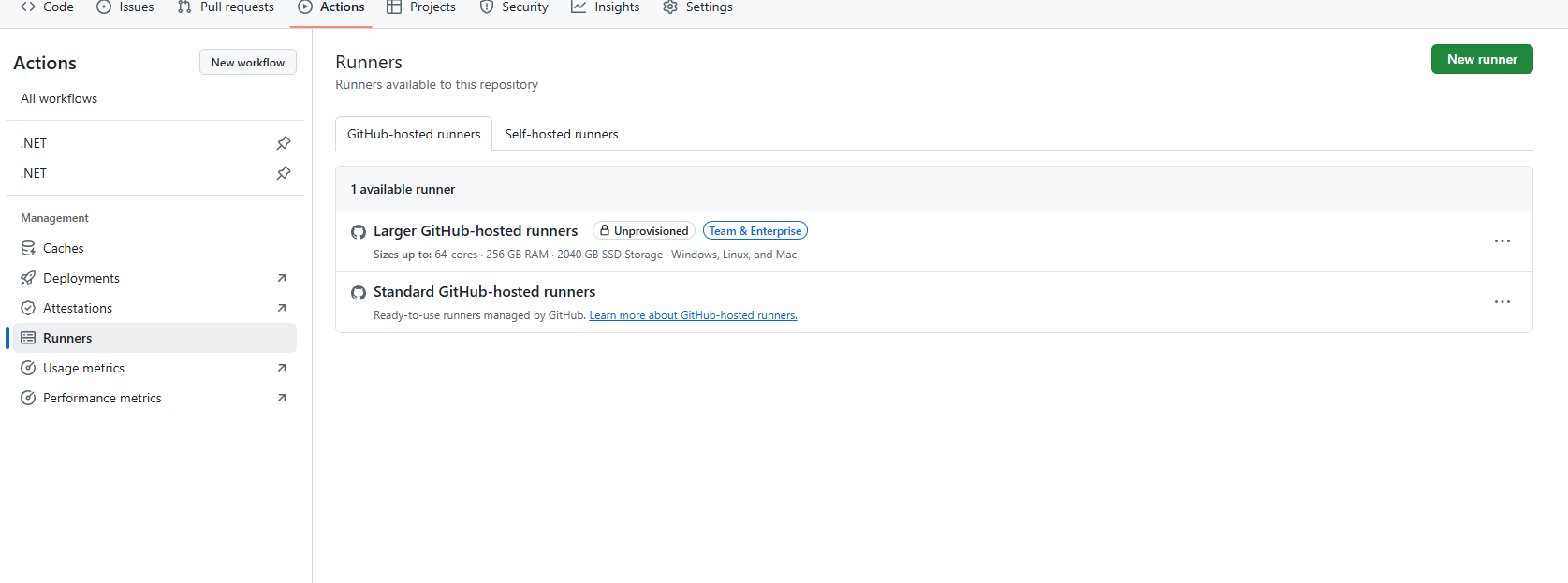Click the Performance metrics gauge icon

(x=28, y=398)
